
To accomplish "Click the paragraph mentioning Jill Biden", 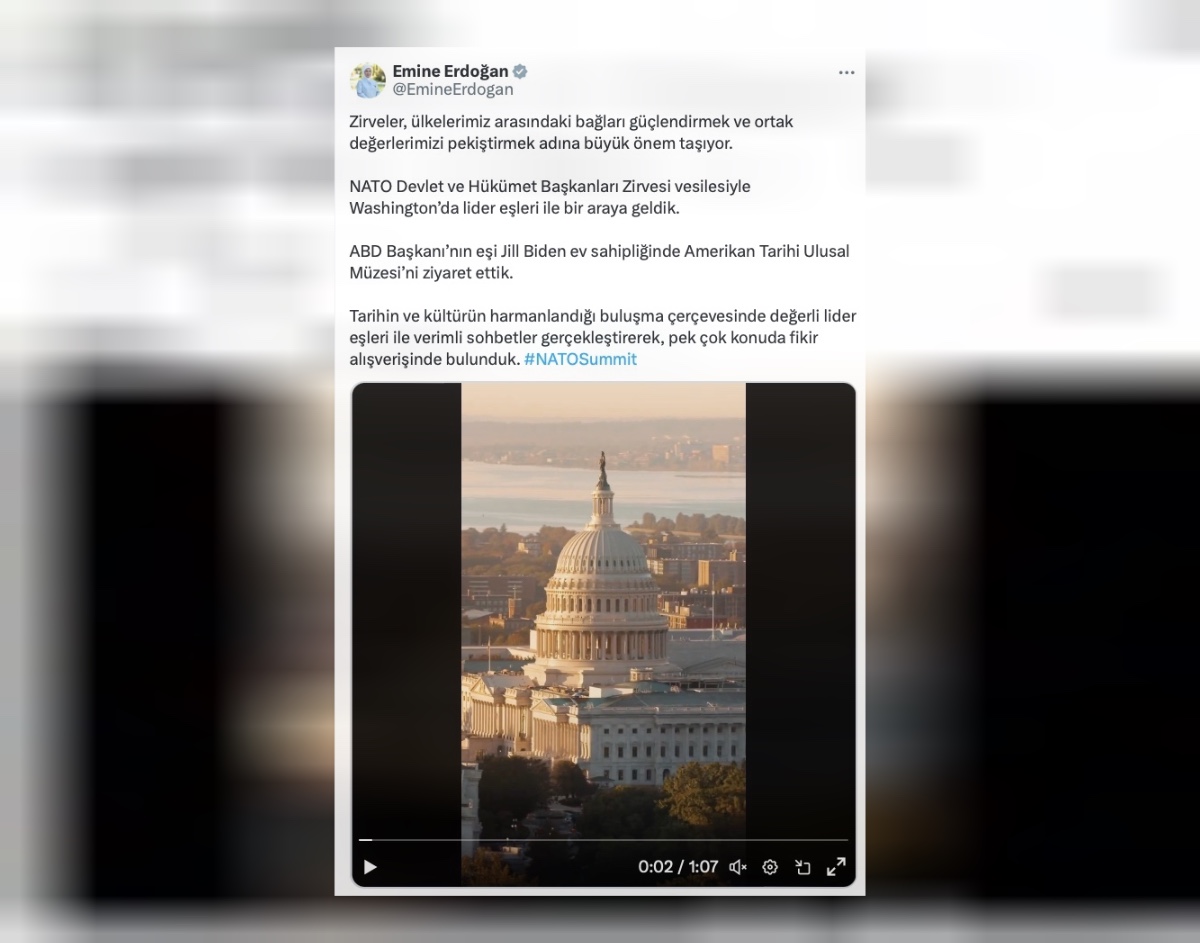I will point(599,261).
